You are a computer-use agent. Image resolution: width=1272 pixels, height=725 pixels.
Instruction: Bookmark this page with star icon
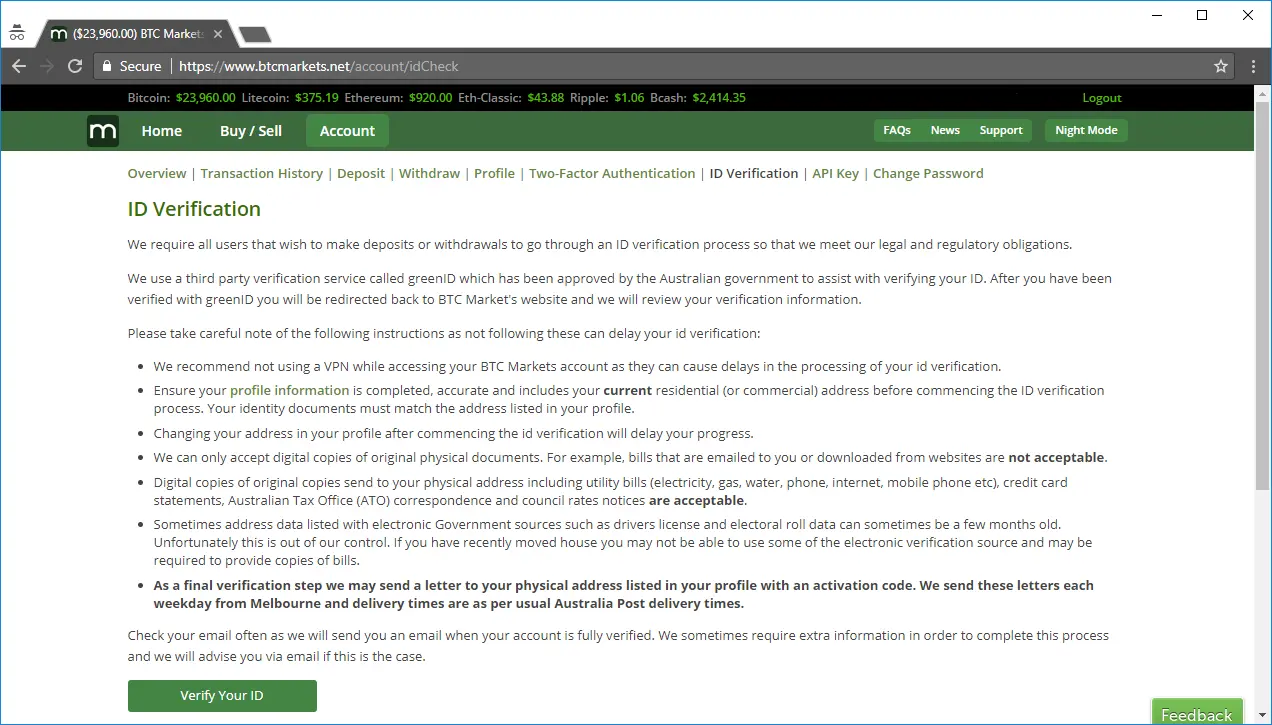pyautogui.click(x=1221, y=66)
